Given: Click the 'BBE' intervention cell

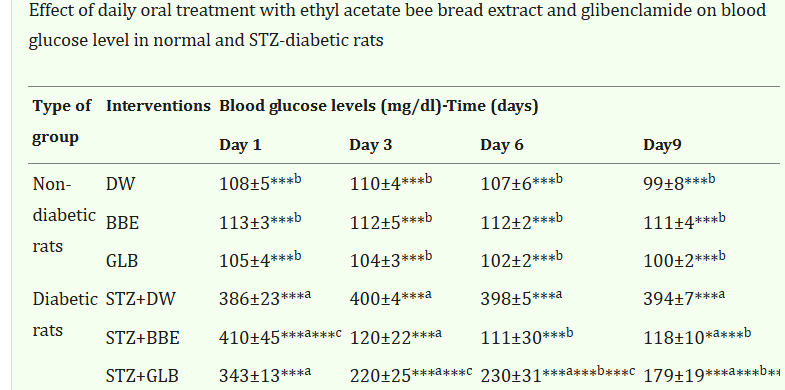Looking at the screenshot, I should (122, 223).
